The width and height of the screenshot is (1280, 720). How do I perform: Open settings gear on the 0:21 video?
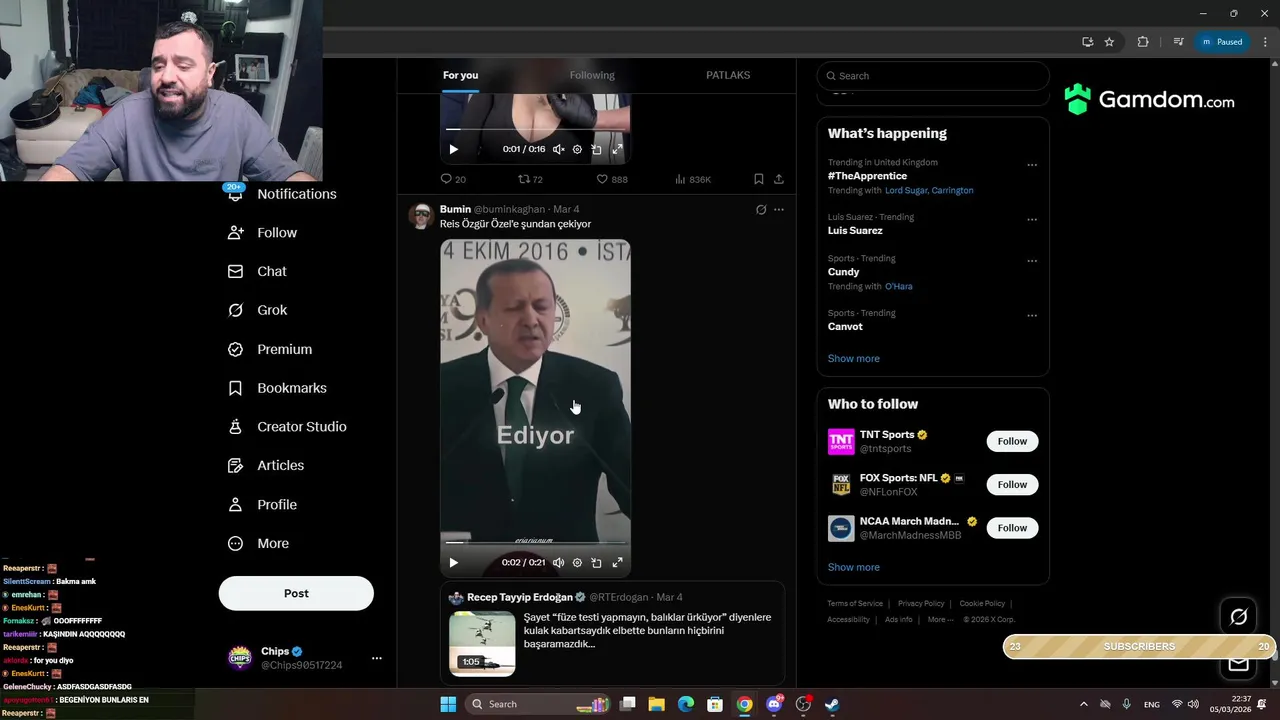pos(577,563)
